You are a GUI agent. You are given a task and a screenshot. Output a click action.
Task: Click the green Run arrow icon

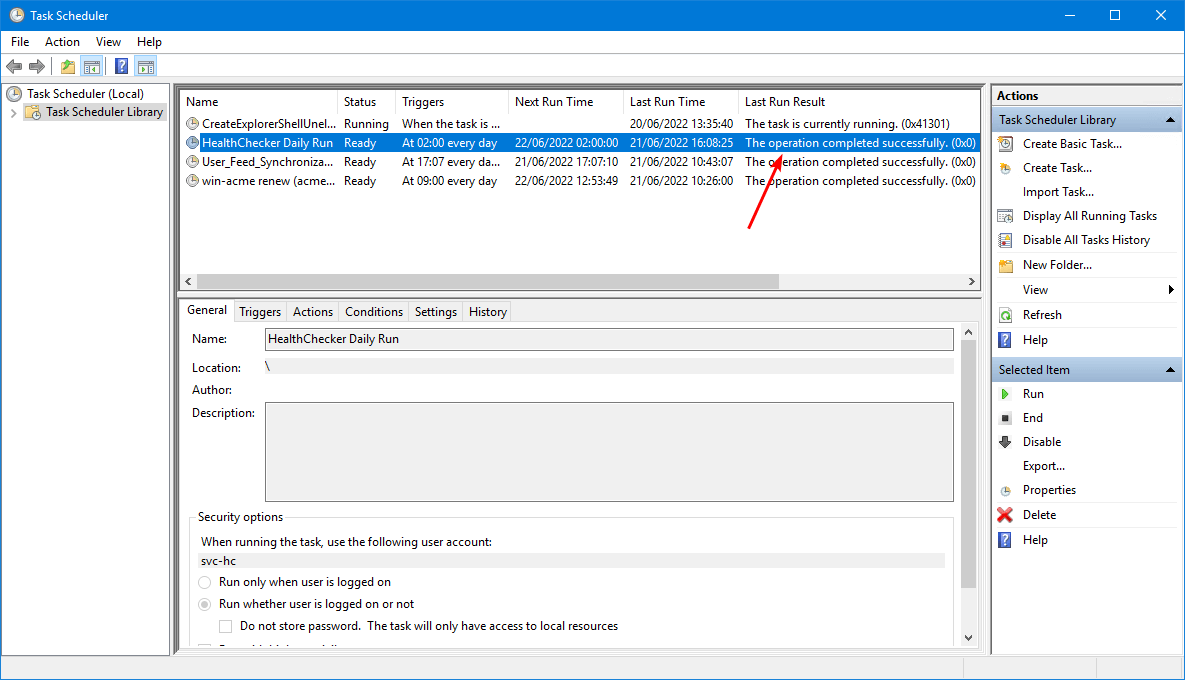coord(1005,394)
